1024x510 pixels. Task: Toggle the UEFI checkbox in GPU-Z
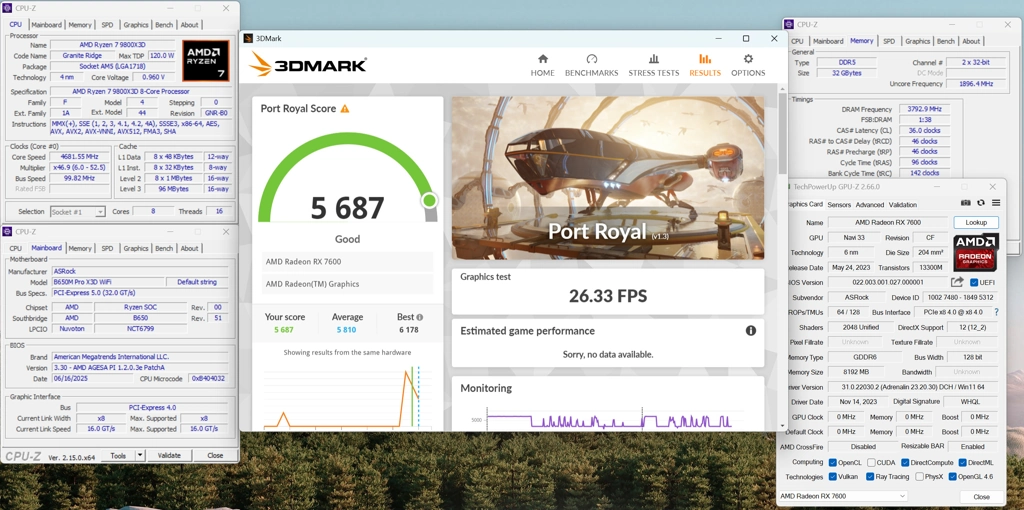(x=974, y=282)
